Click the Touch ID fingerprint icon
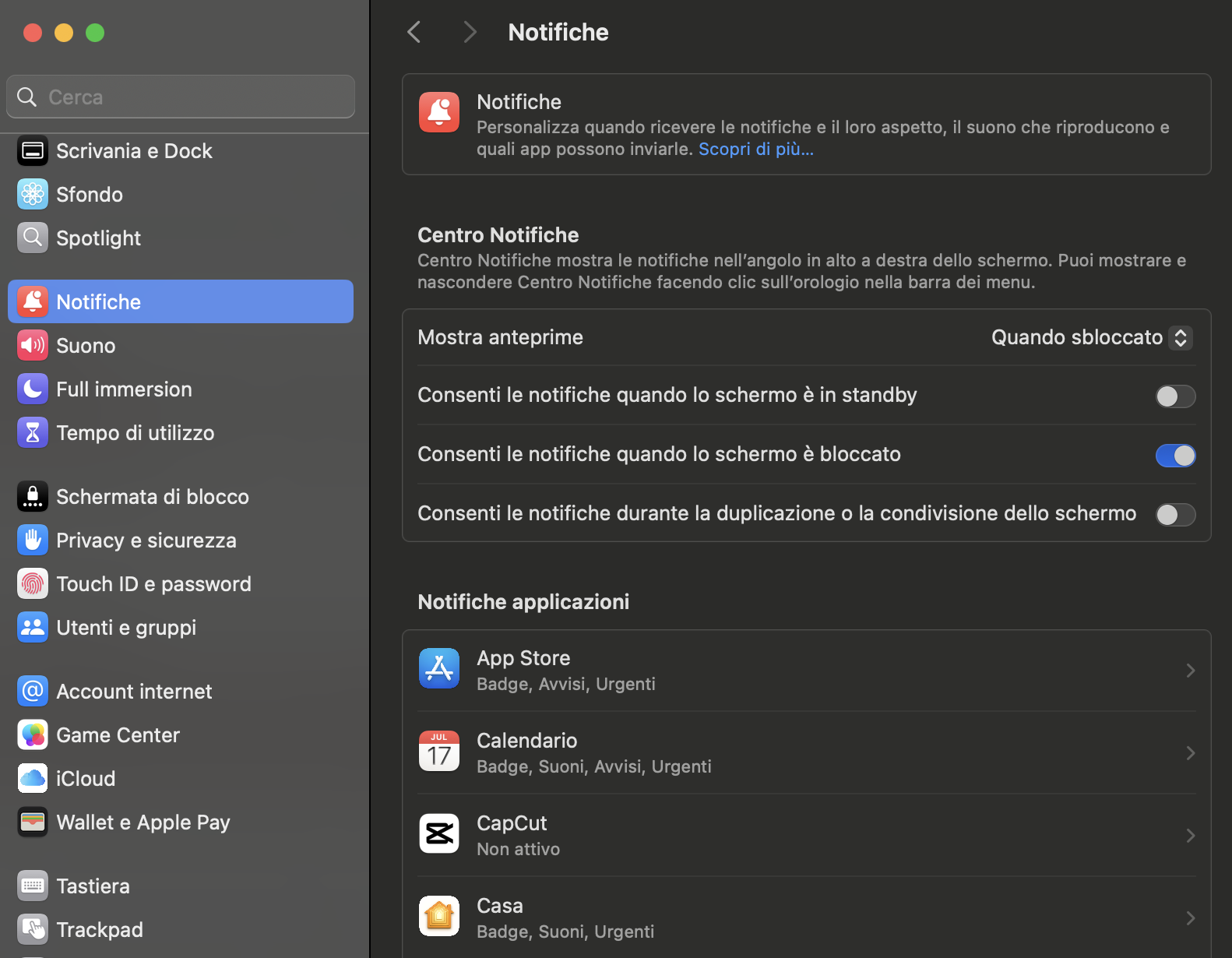1232x958 pixels. [33, 584]
